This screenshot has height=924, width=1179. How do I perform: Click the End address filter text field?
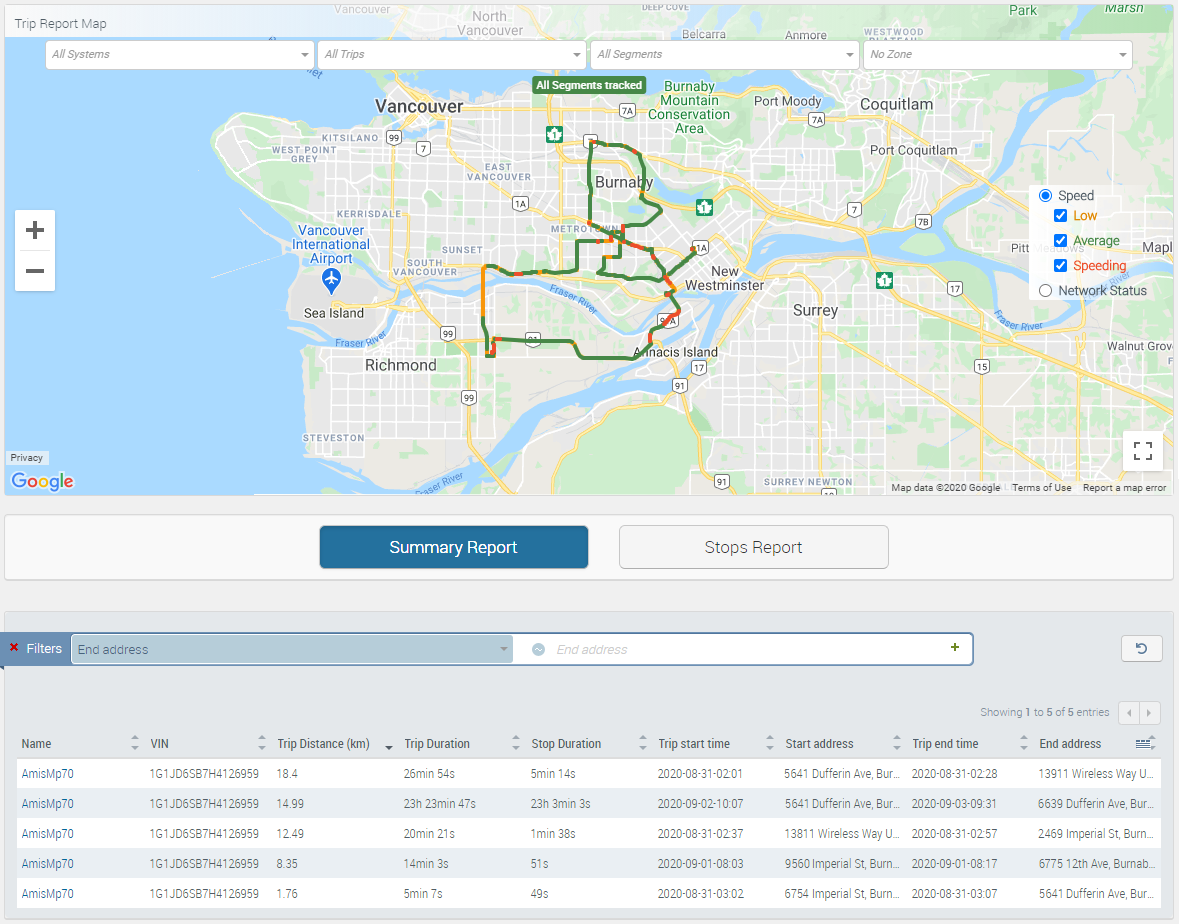click(x=740, y=650)
